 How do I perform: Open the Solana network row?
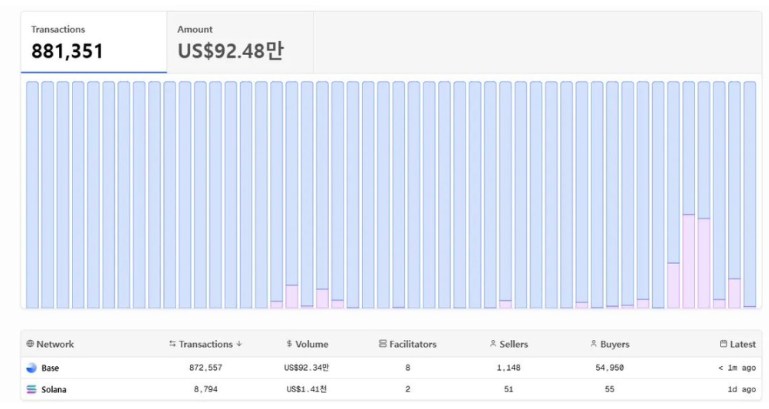tap(391, 389)
